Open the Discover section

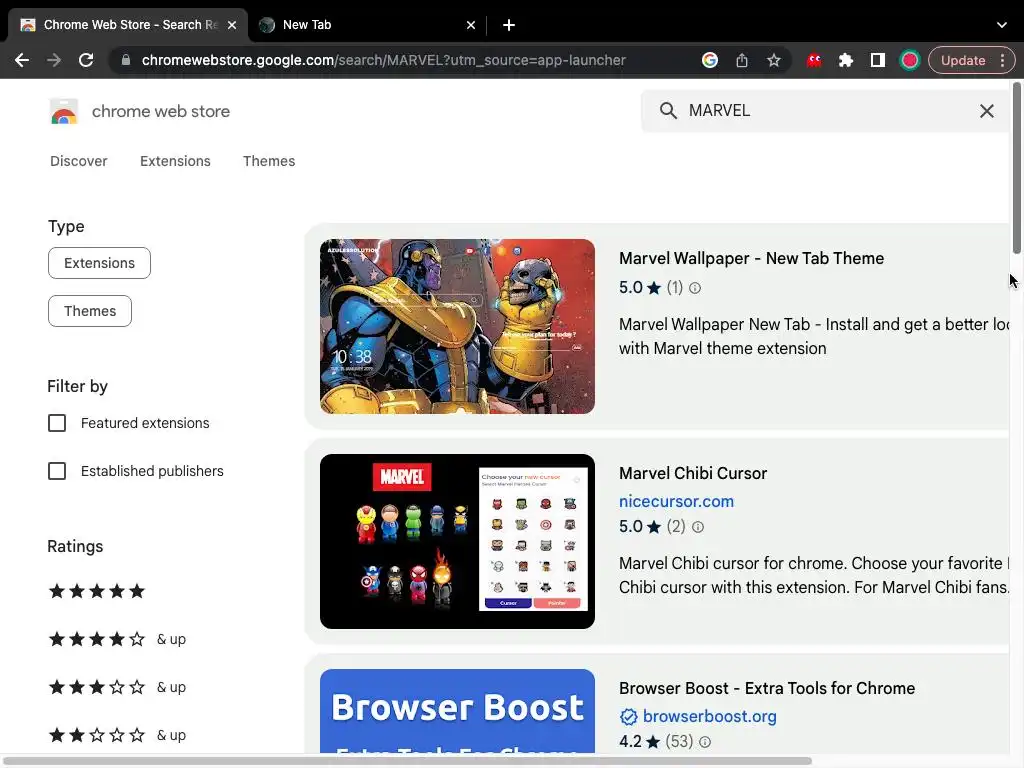point(78,161)
